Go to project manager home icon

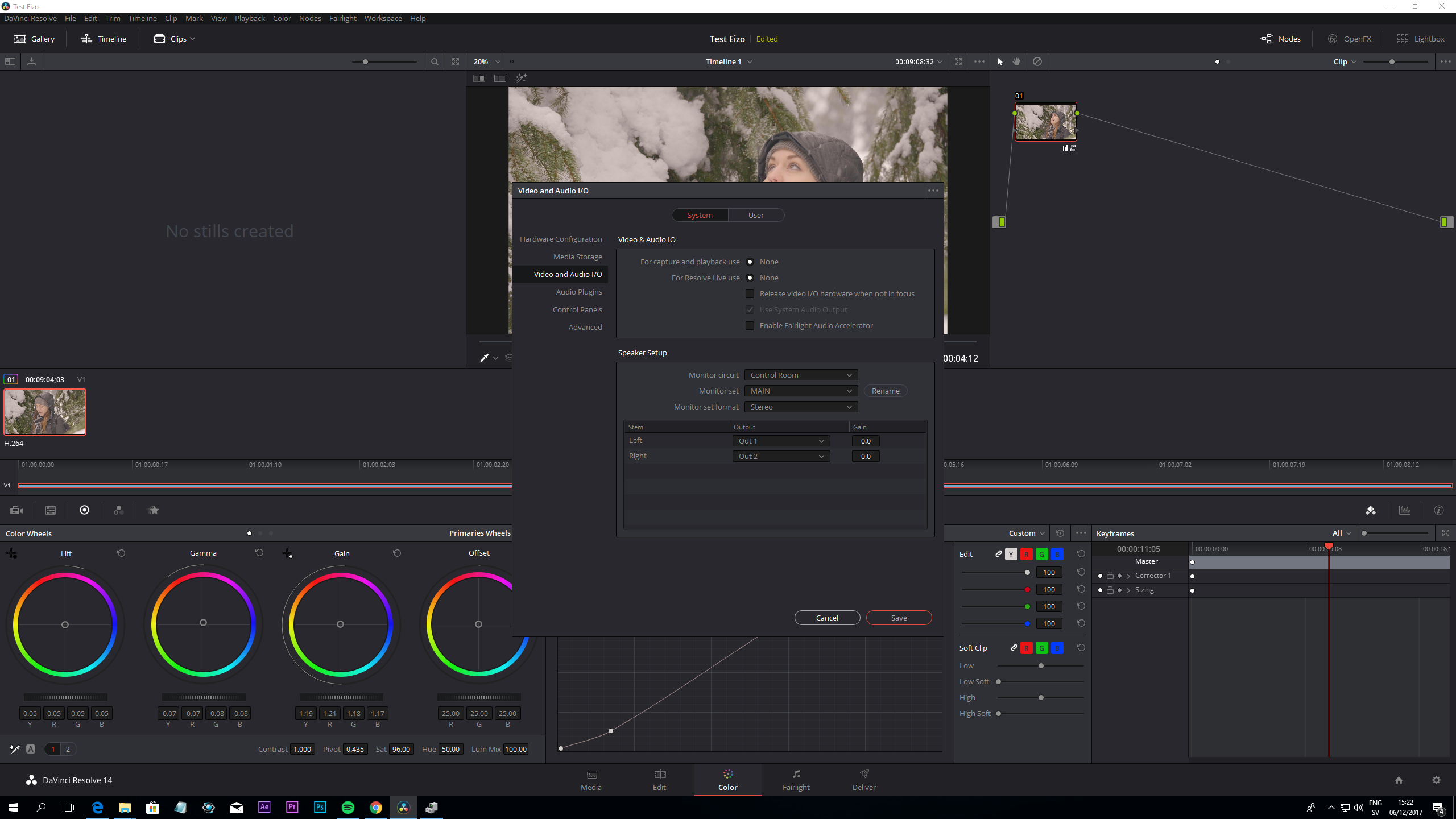tap(1399, 780)
